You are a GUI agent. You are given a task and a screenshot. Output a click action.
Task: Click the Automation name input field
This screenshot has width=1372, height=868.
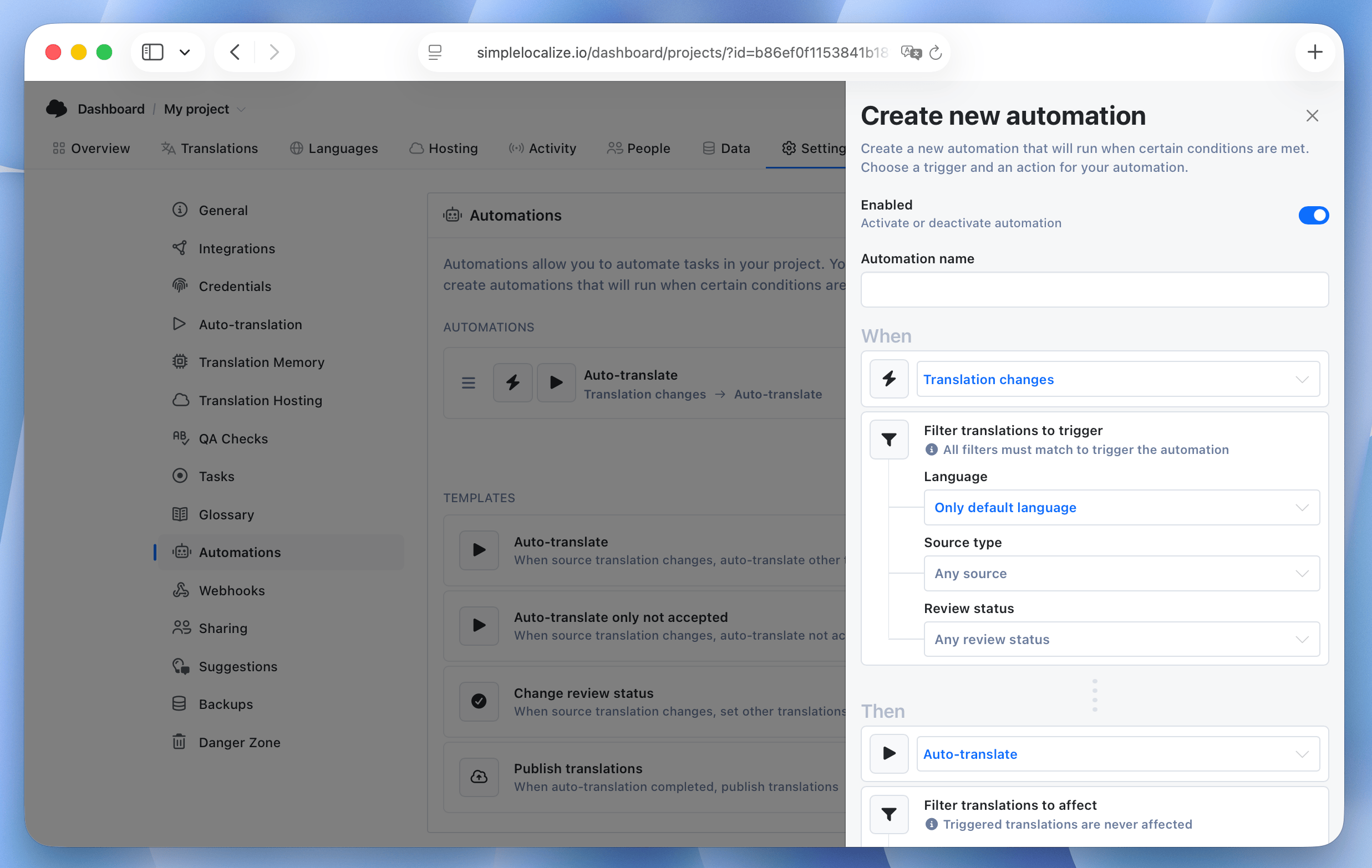(1094, 289)
